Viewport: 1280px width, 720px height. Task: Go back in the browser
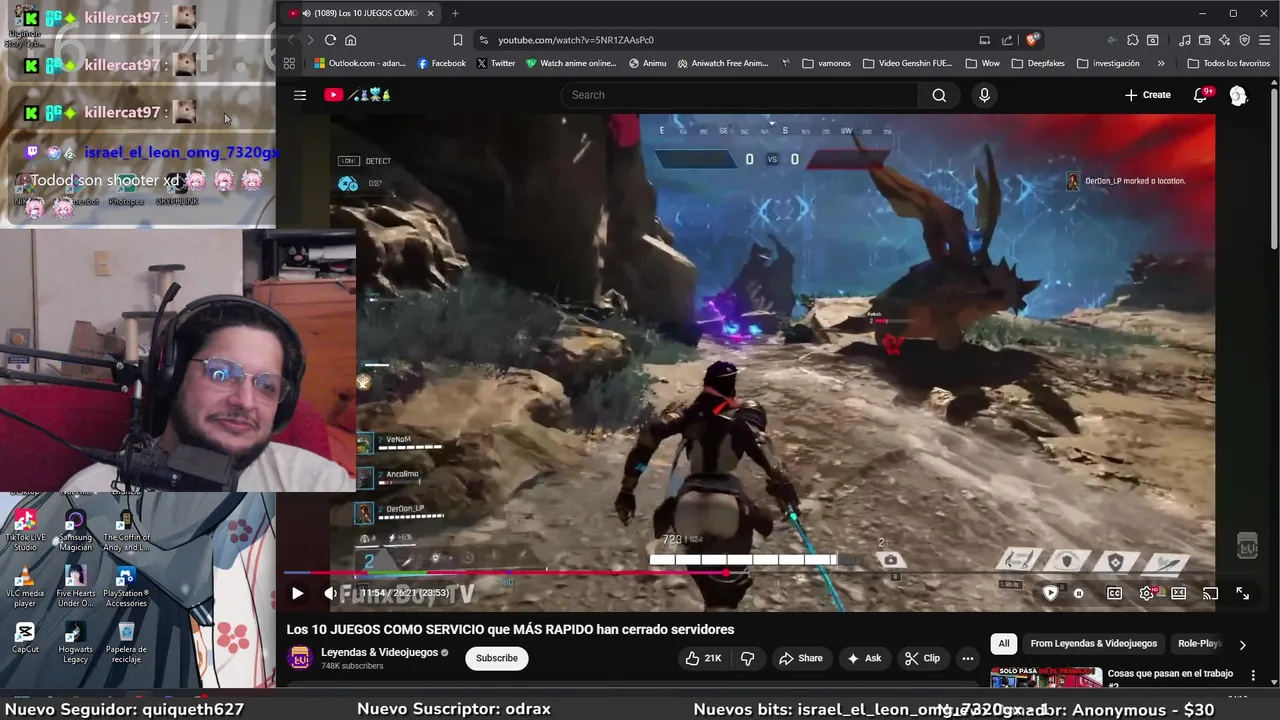(291, 40)
